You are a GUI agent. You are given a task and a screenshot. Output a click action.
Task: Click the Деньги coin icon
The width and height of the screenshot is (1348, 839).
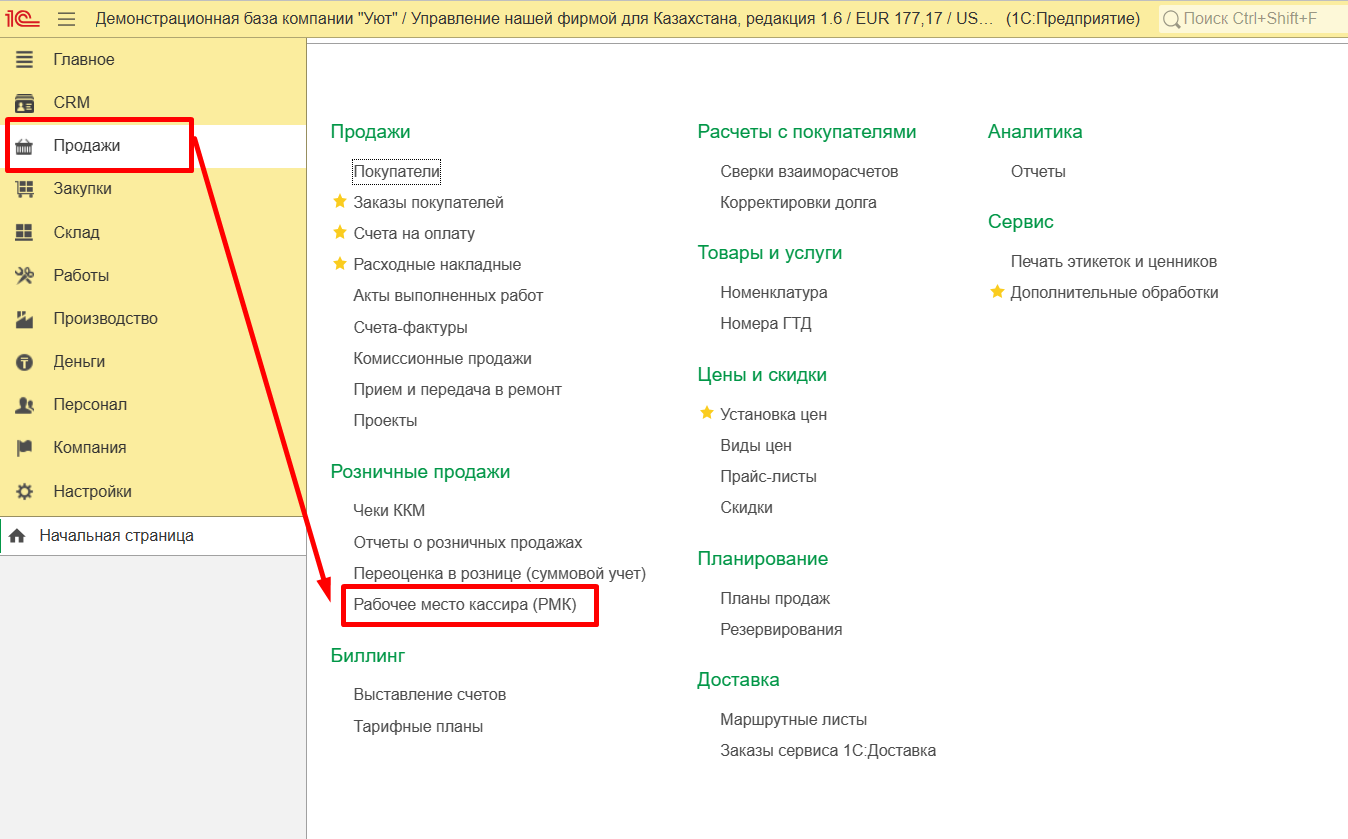tap(24, 362)
